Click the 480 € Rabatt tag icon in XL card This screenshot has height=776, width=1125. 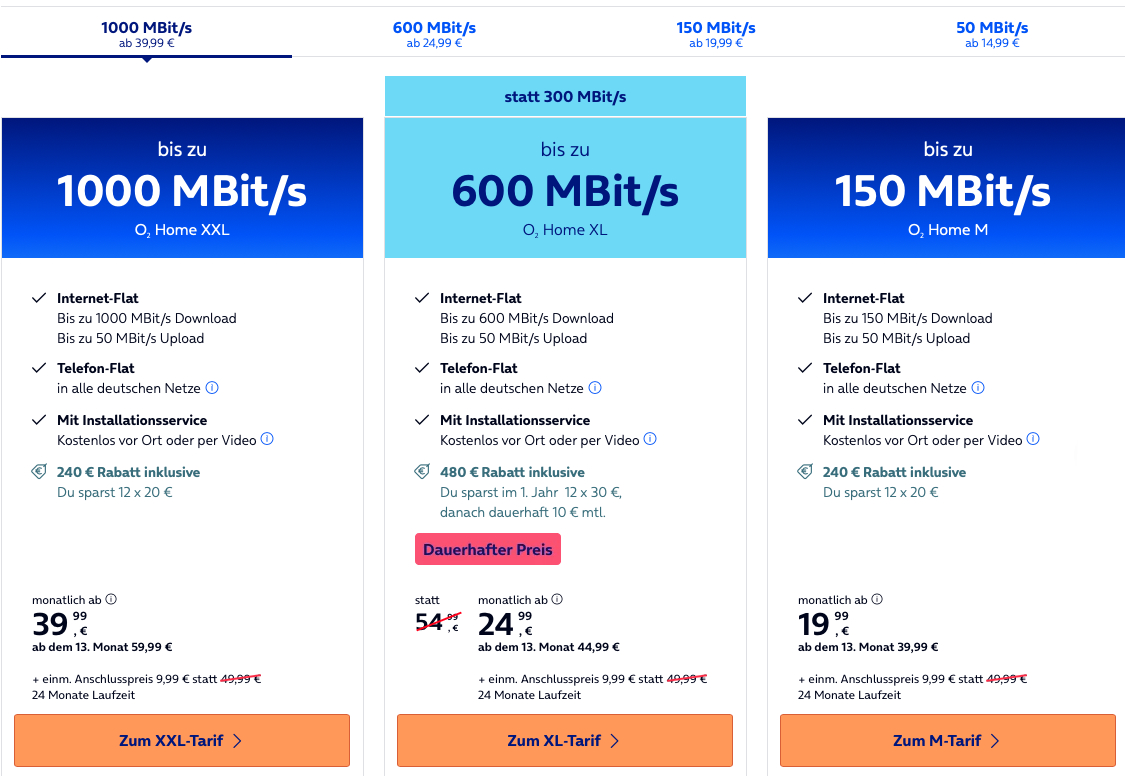click(x=423, y=472)
